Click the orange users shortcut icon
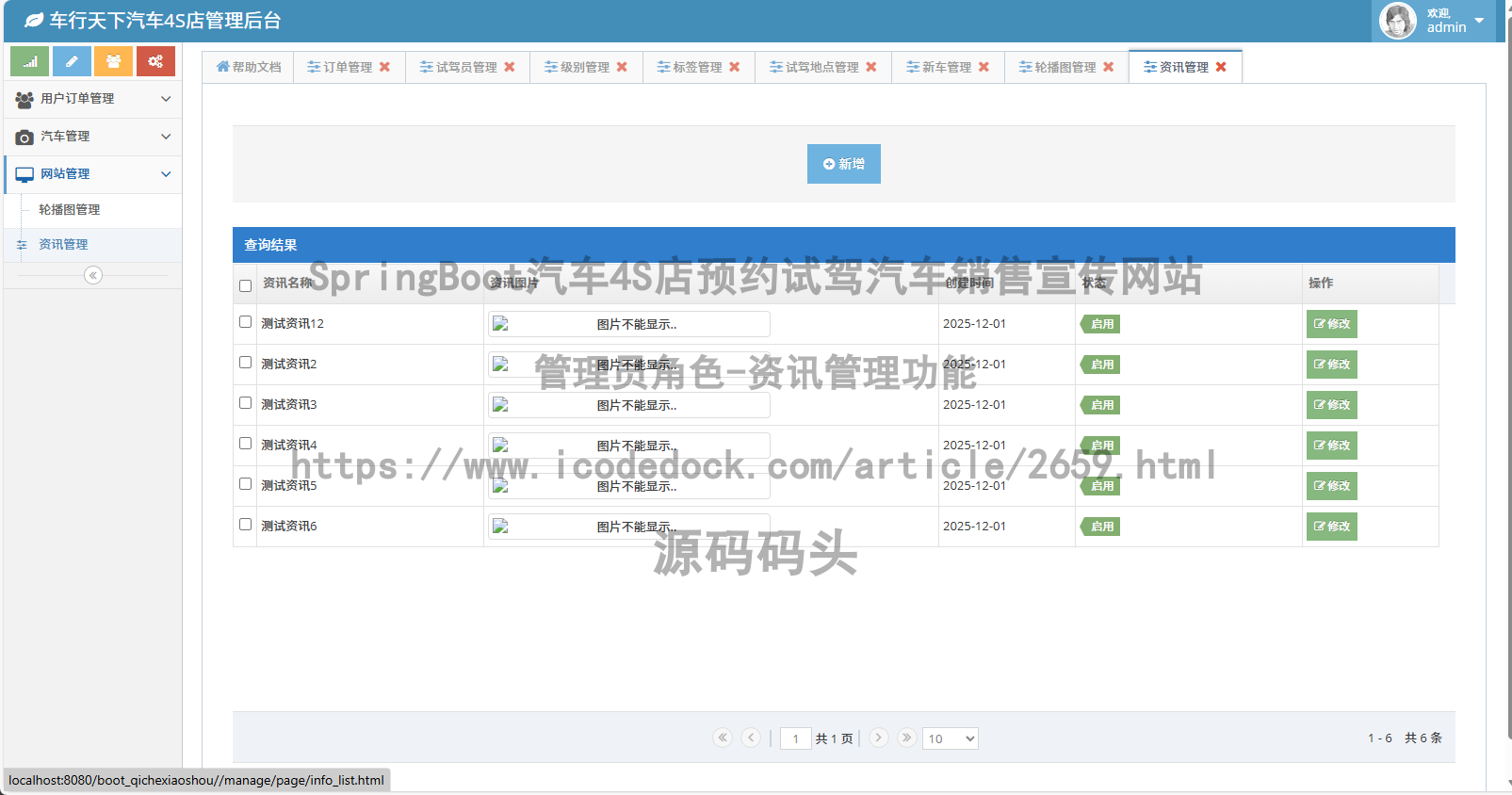 [113, 61]
